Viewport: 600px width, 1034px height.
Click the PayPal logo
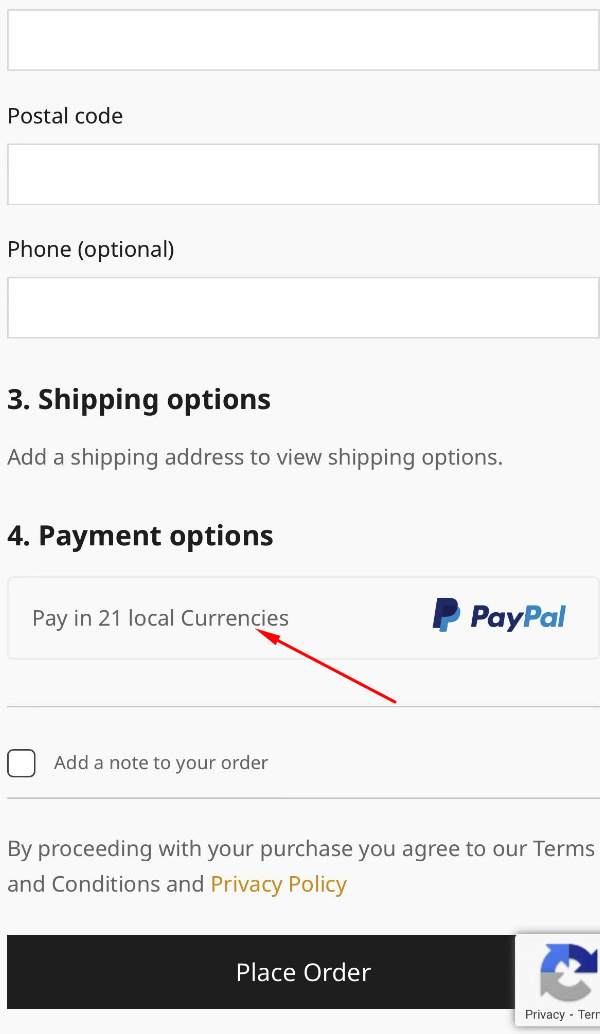click(499, 615)
